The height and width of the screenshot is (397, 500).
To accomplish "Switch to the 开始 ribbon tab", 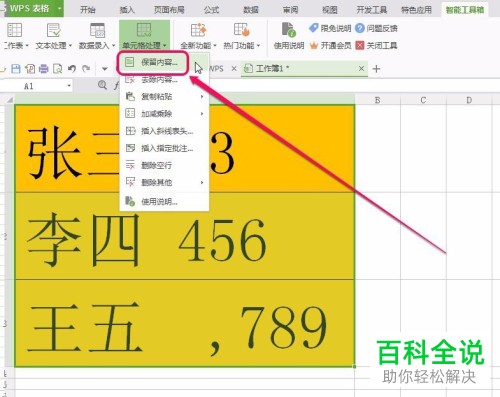I will tap(88, 10).
